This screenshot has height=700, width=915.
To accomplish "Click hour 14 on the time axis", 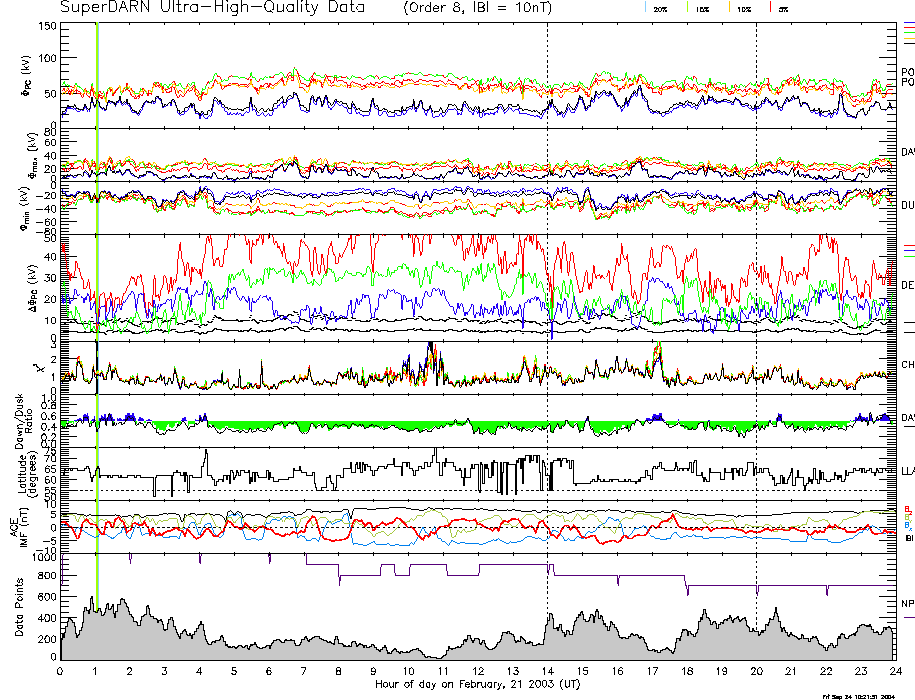I will point(547,672).
